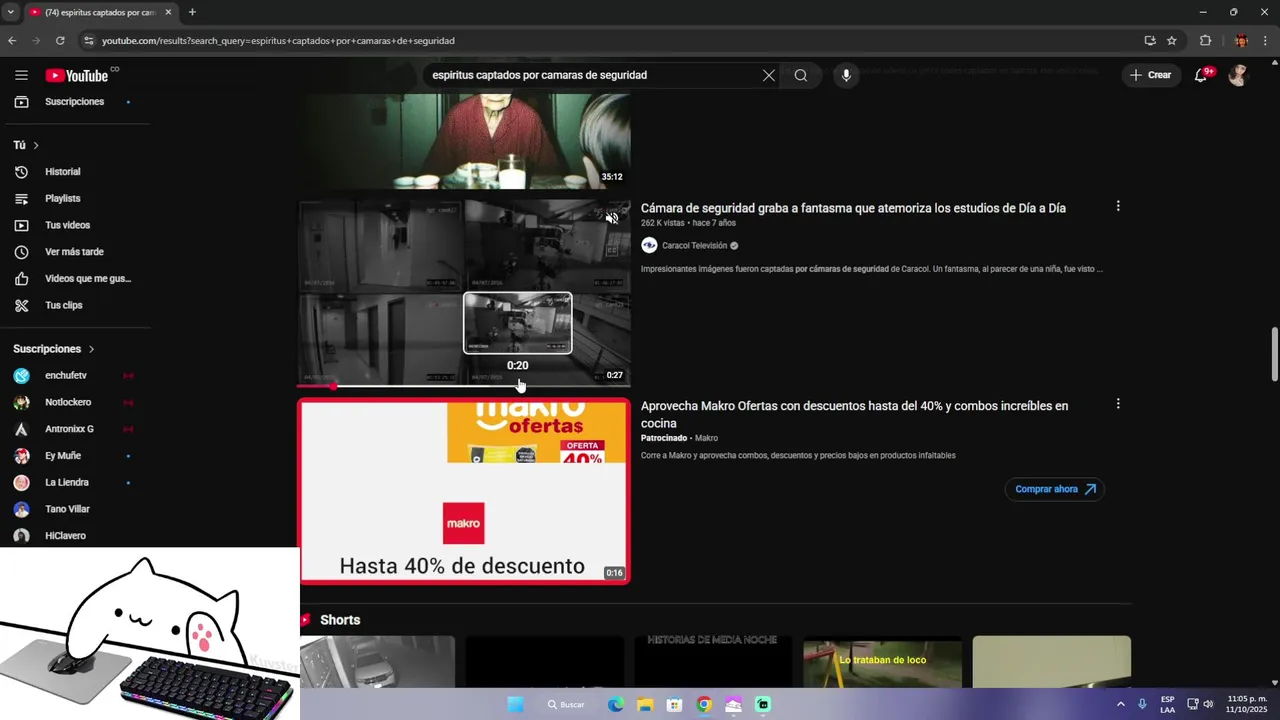1280x720 pixels.
Task: Open Windows Start menu
Action: coord(516,704)
